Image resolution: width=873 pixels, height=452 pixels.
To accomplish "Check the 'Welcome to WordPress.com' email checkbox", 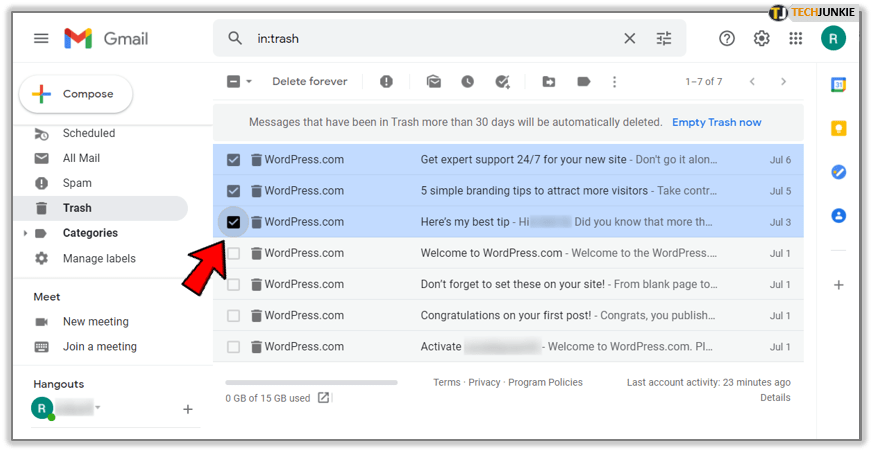I will [x=233, y=253].
